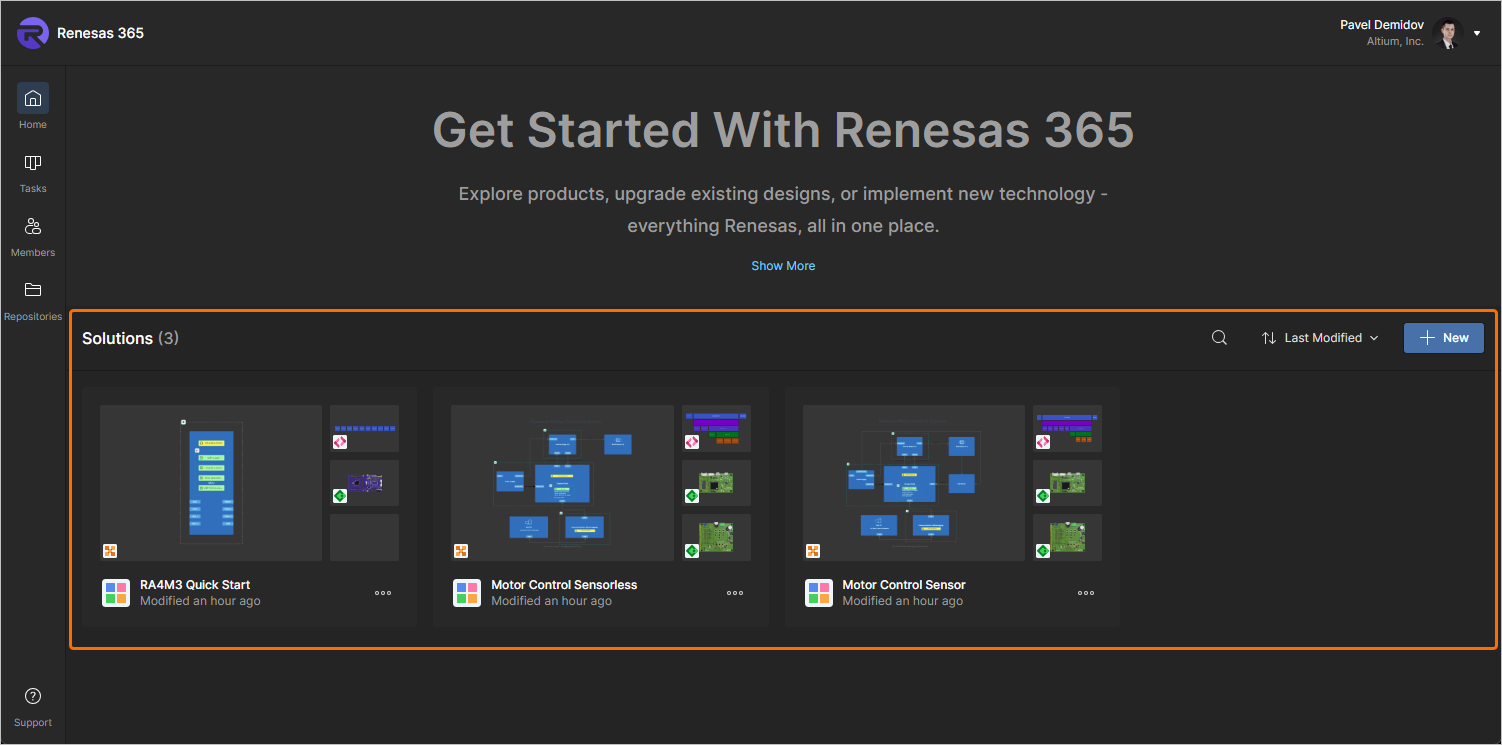Click the Solutions search magnifier icon

[x=1219, y=338]
